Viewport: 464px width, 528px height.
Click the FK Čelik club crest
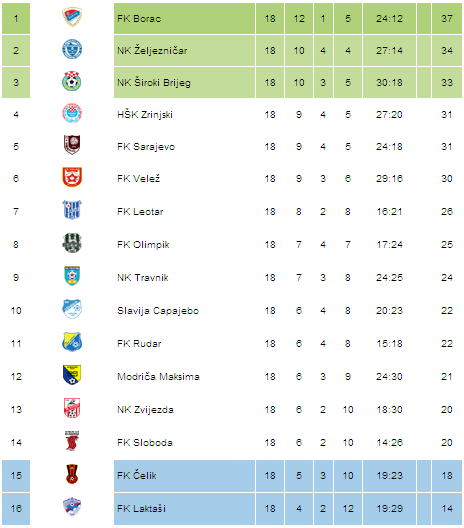(72, 474)
